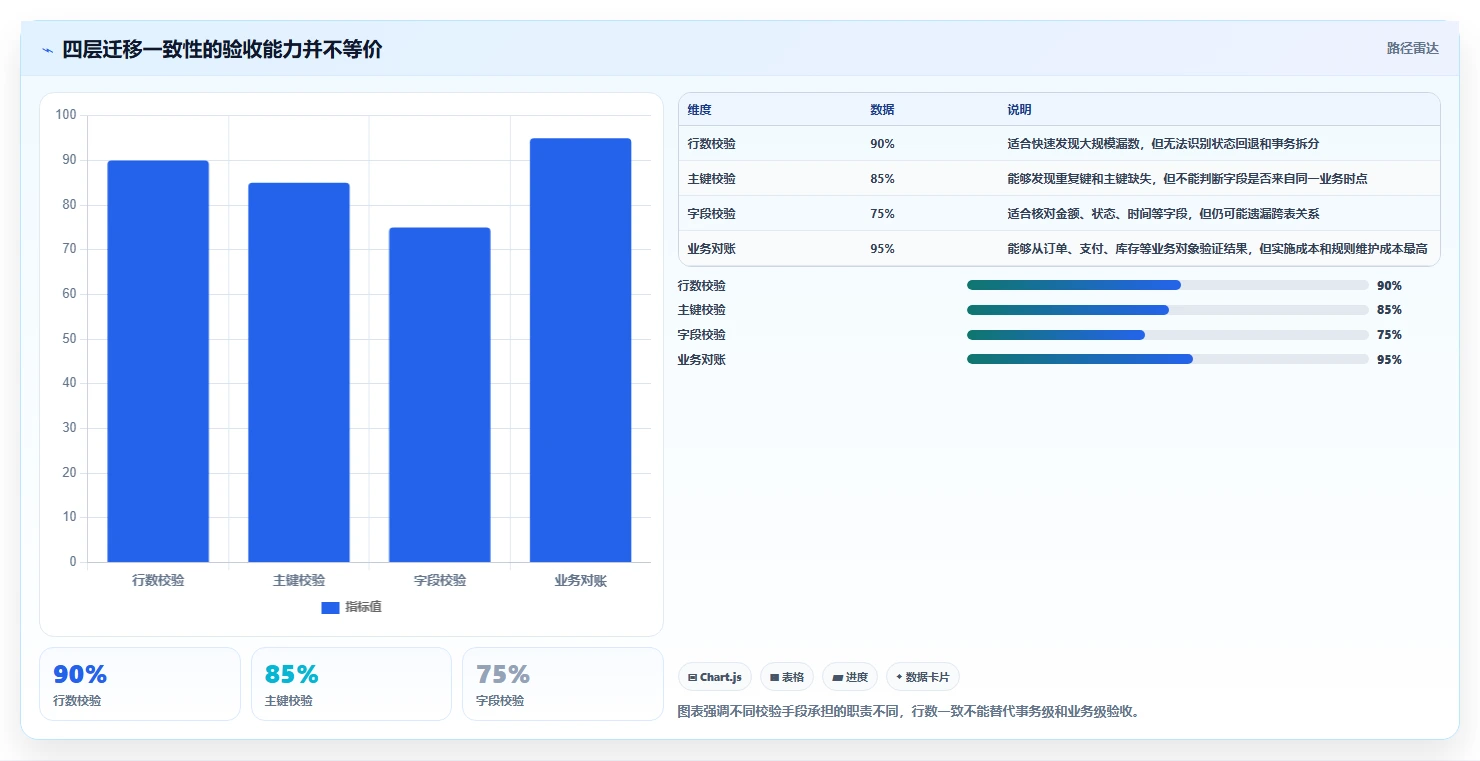Image resolution: width=1480 pixels, height=761 pixels.
Task: Click the 行数校验 cell in the table
Action: click(712, 144)
